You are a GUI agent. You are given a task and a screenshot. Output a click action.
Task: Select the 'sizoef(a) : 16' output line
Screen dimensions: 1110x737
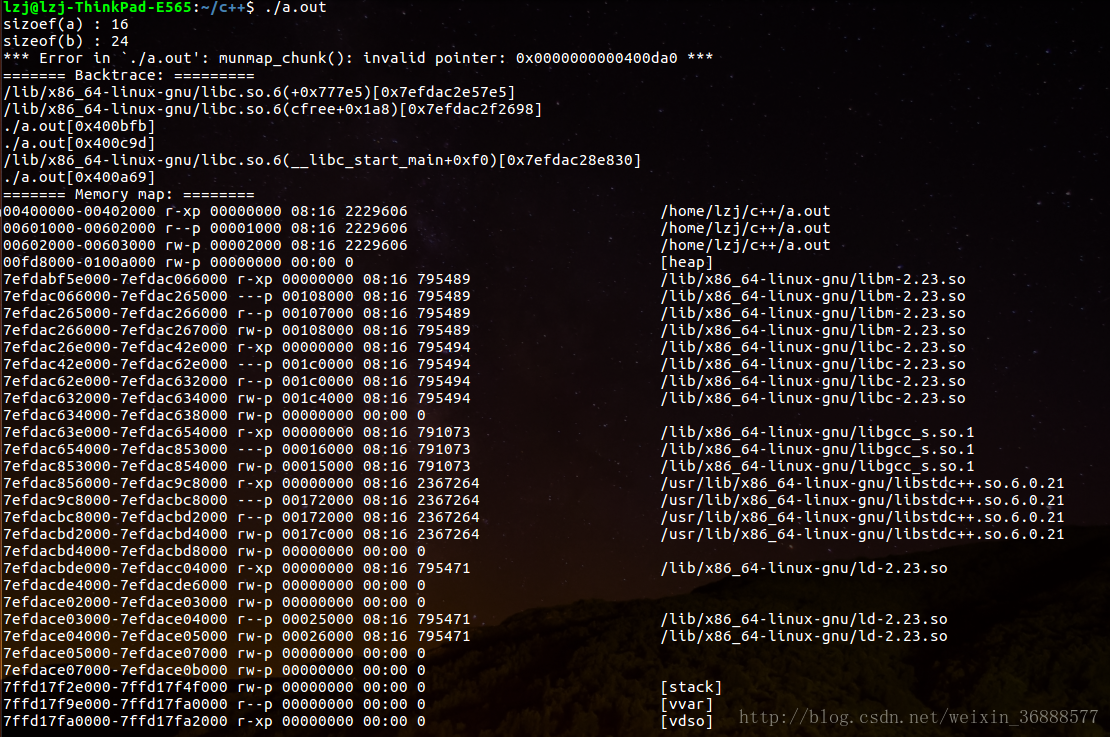[66, 25]
